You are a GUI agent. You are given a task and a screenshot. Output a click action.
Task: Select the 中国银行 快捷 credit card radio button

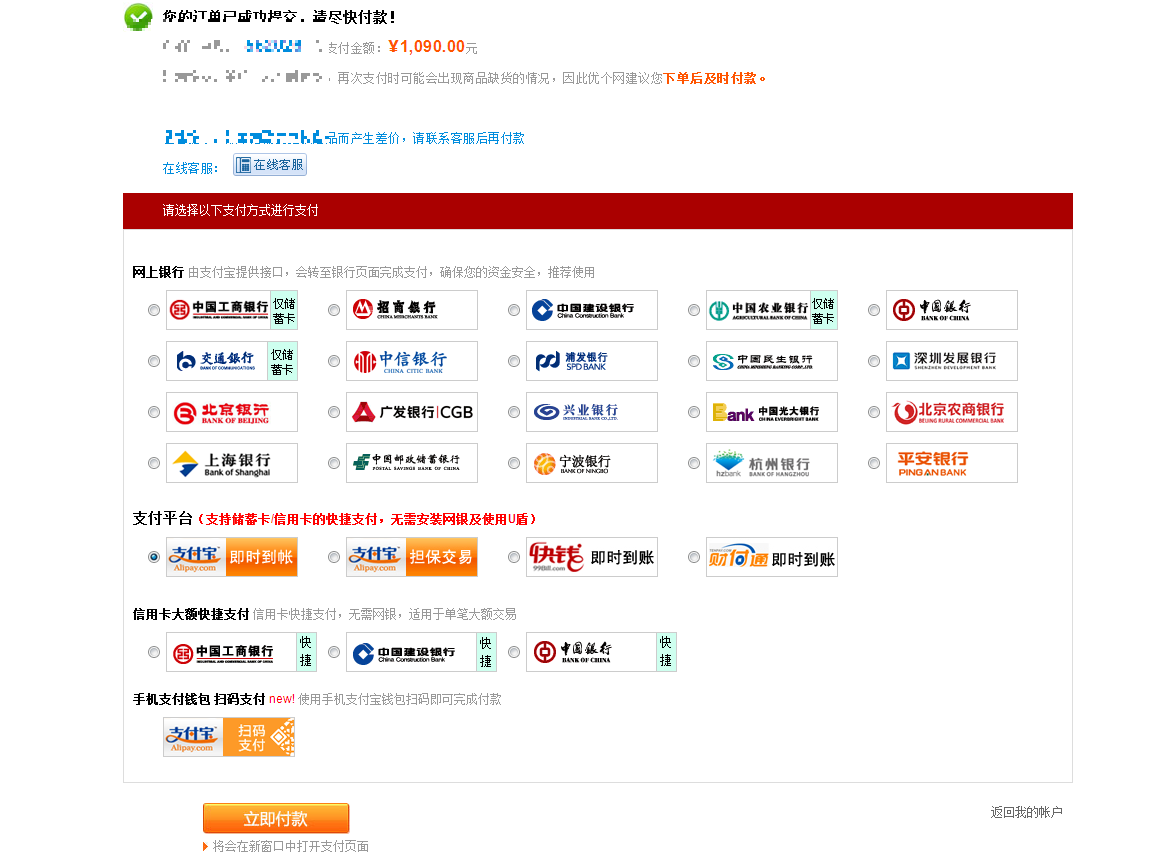[x=514, y=652]
